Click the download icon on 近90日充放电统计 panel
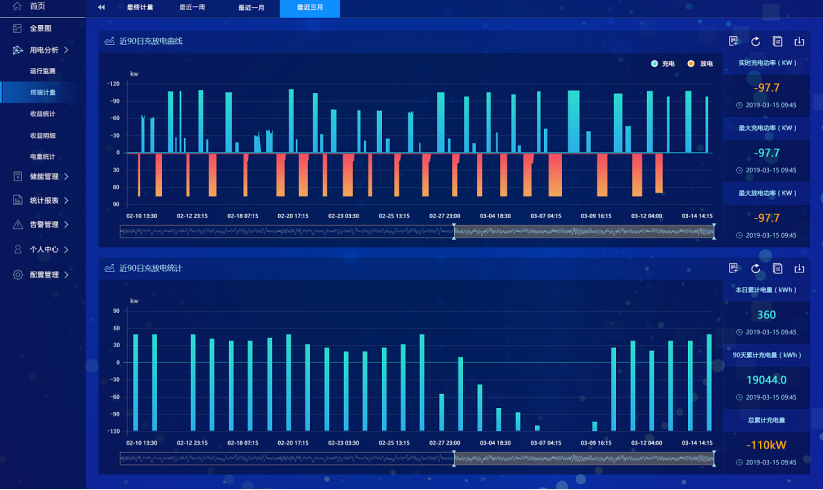This screenshot has width=823, height=490. 799,269
